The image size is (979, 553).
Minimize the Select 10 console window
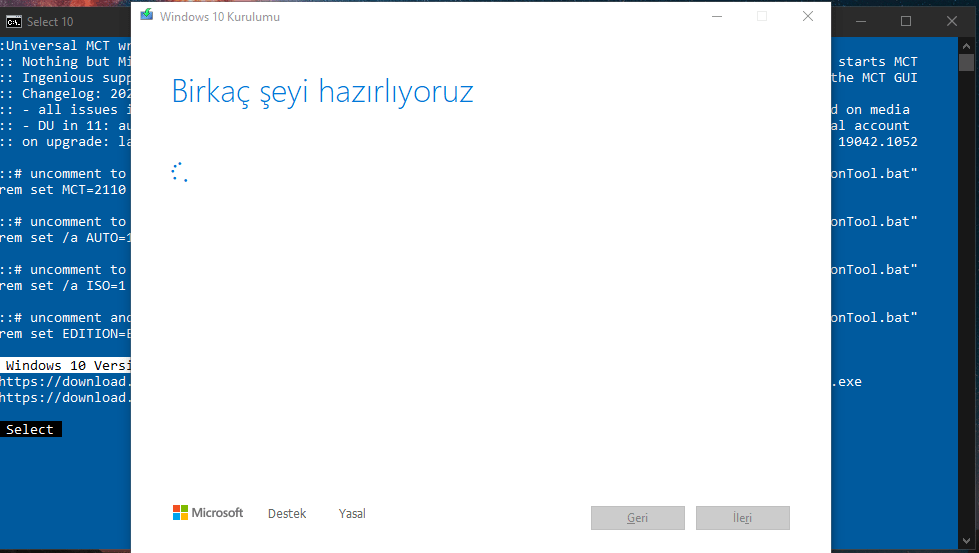click(x=861, y=21)
